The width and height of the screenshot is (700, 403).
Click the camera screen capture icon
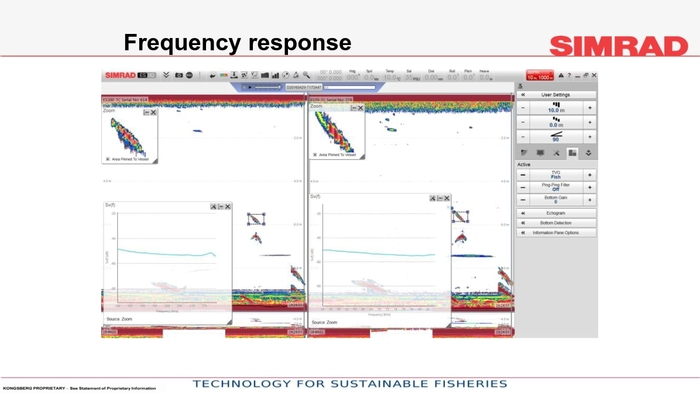179,75
